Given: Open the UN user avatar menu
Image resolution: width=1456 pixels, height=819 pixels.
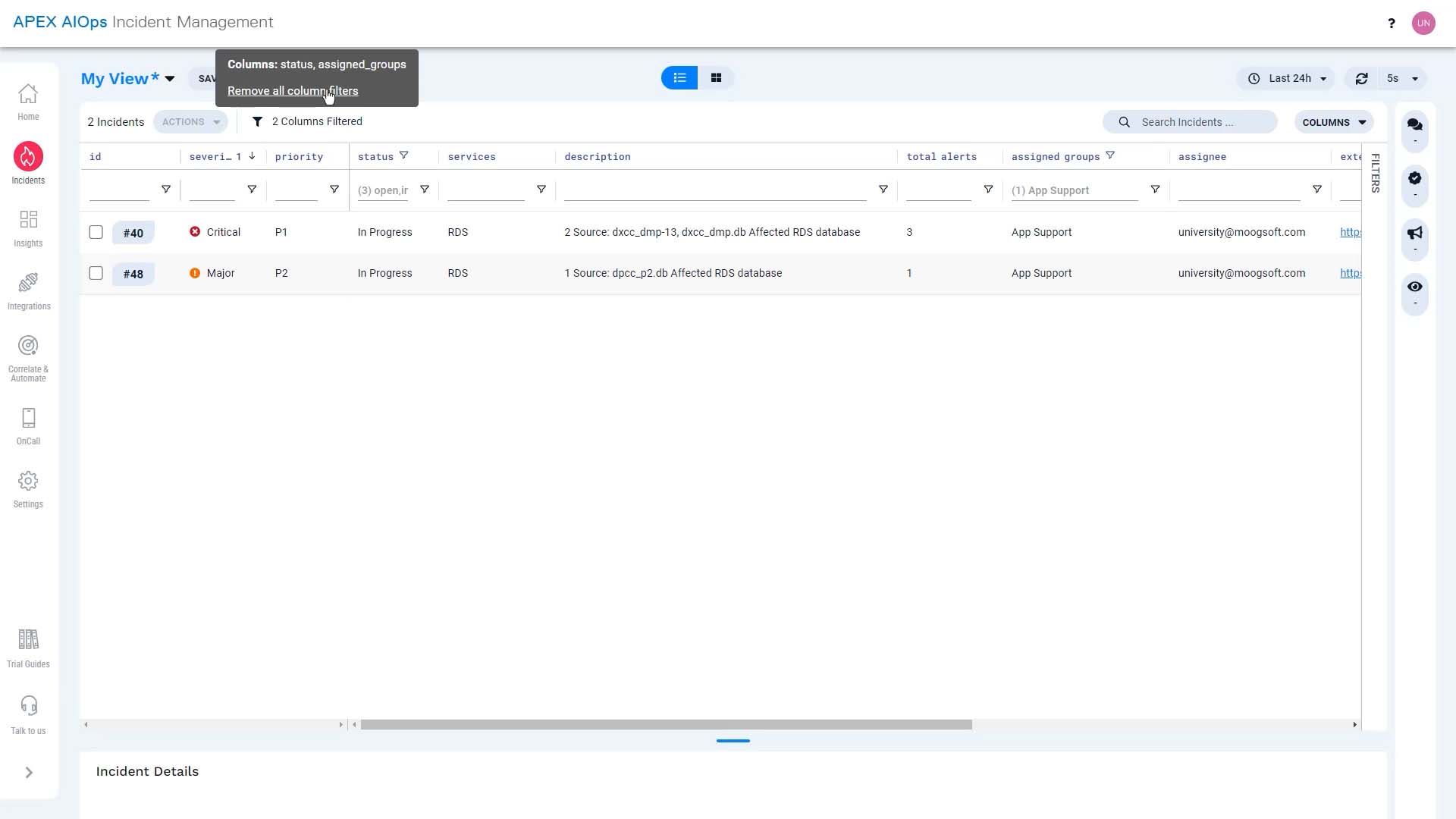Looking at the screenshot, I should [x=1423, y=23].
